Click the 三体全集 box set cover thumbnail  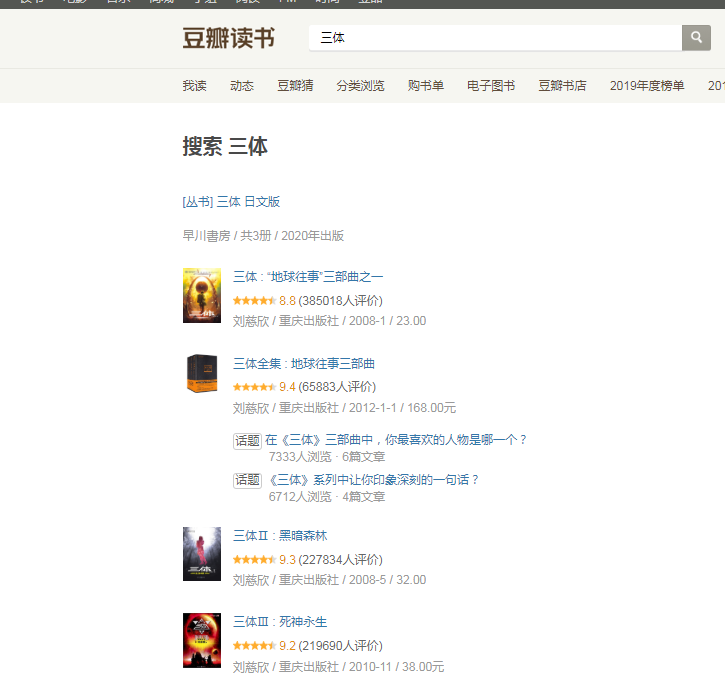[x=202, y=373]
